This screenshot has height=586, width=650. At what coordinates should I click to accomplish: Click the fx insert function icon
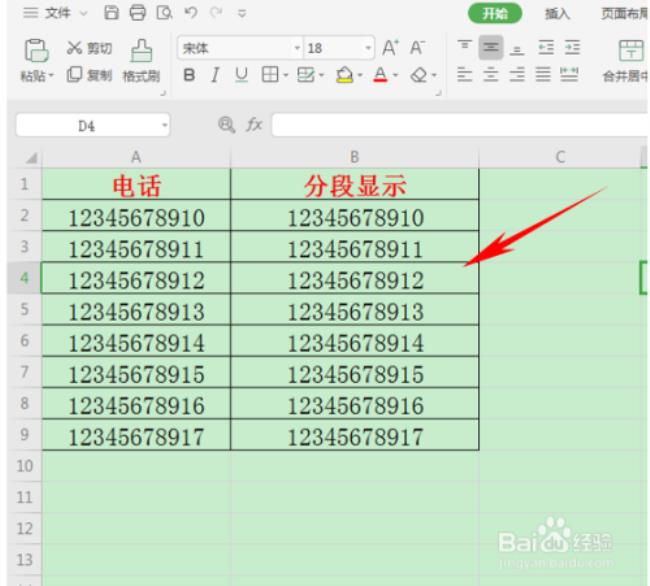[254, 125]
